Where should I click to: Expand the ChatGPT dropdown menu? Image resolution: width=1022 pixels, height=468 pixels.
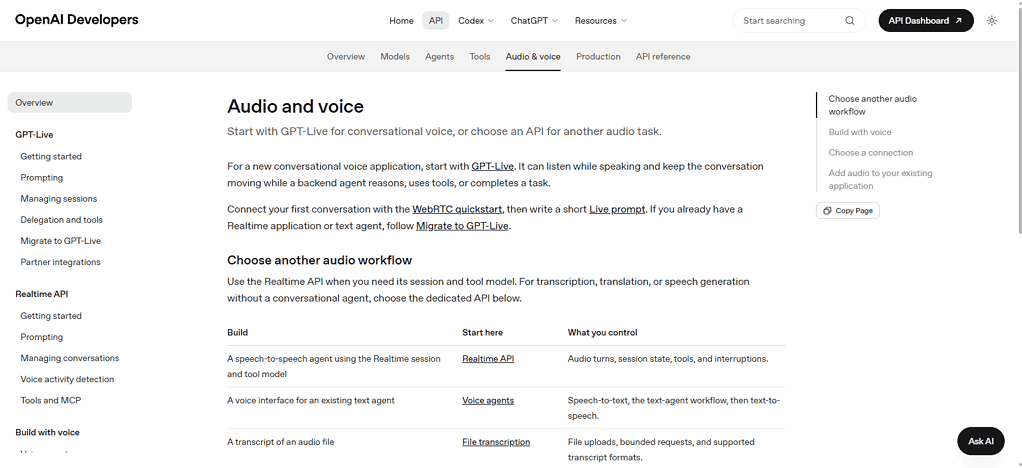coord(534,21)
